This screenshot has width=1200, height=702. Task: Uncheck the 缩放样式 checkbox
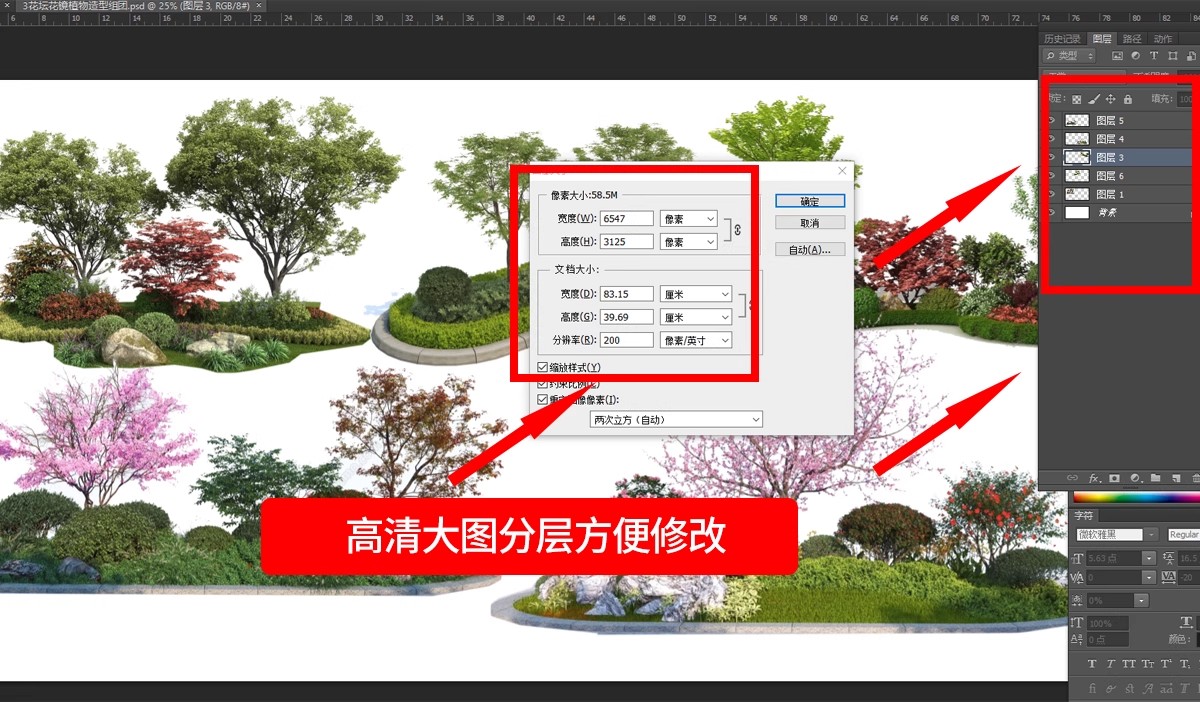(x=542, y=367)
